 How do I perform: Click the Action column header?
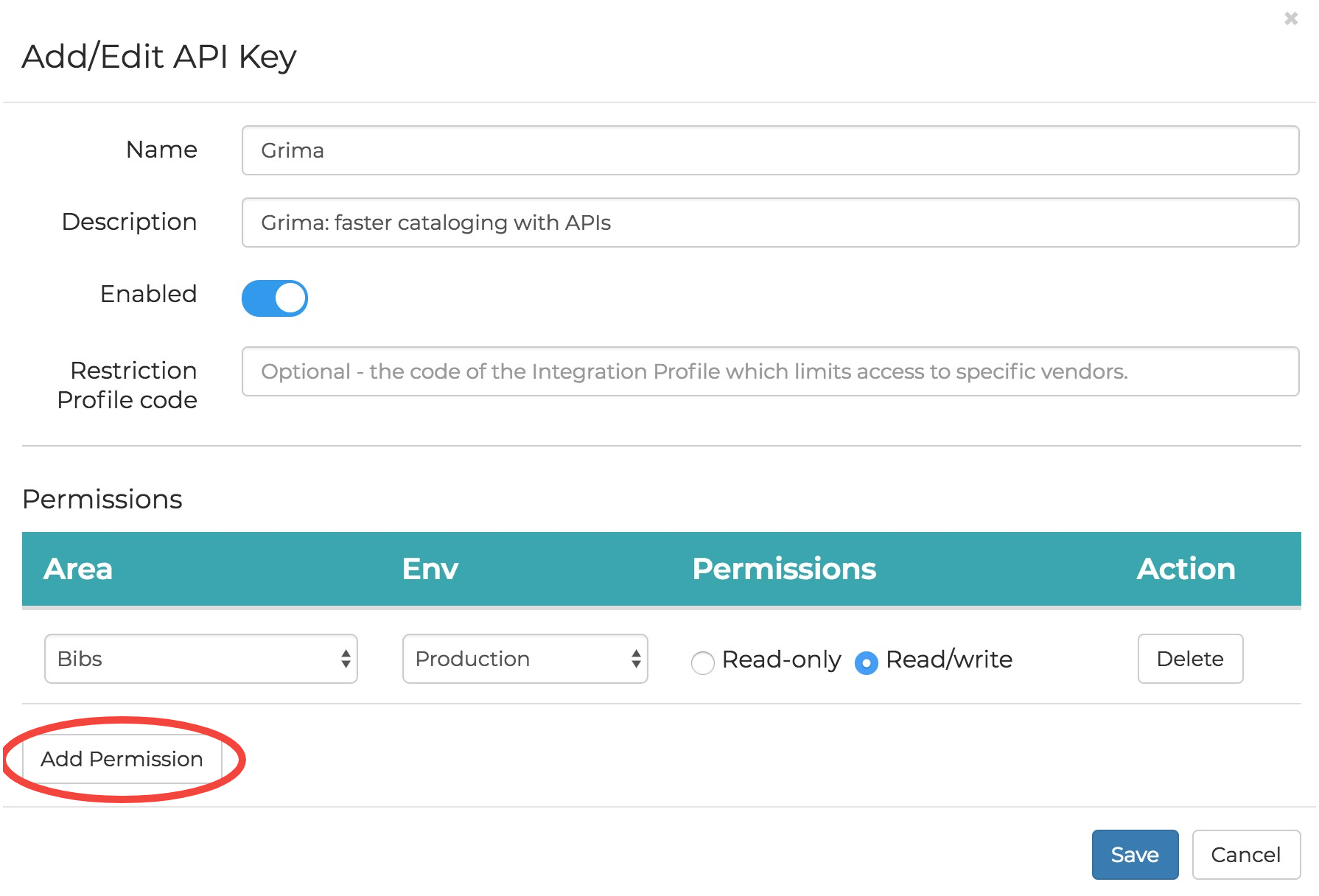click(1186, 569)
